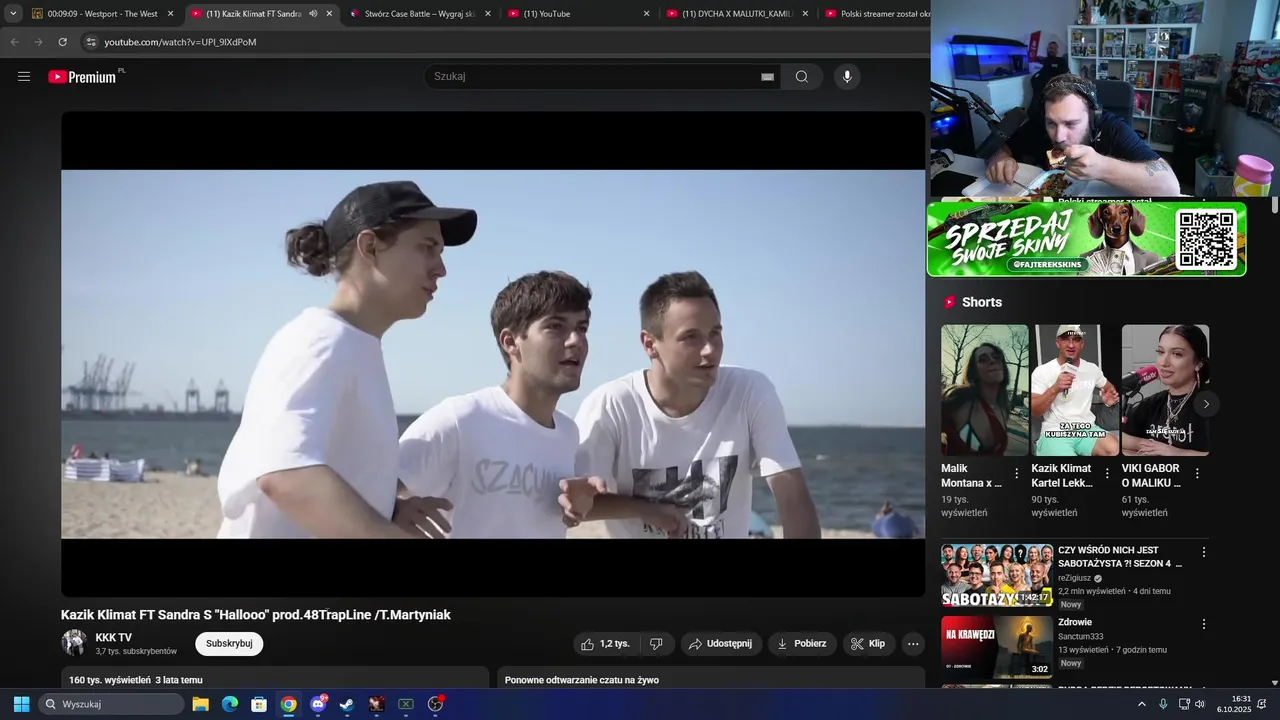1280x720 pixels.
Task: Open Zdrowie video thumbnail
Action: (997, 648)
